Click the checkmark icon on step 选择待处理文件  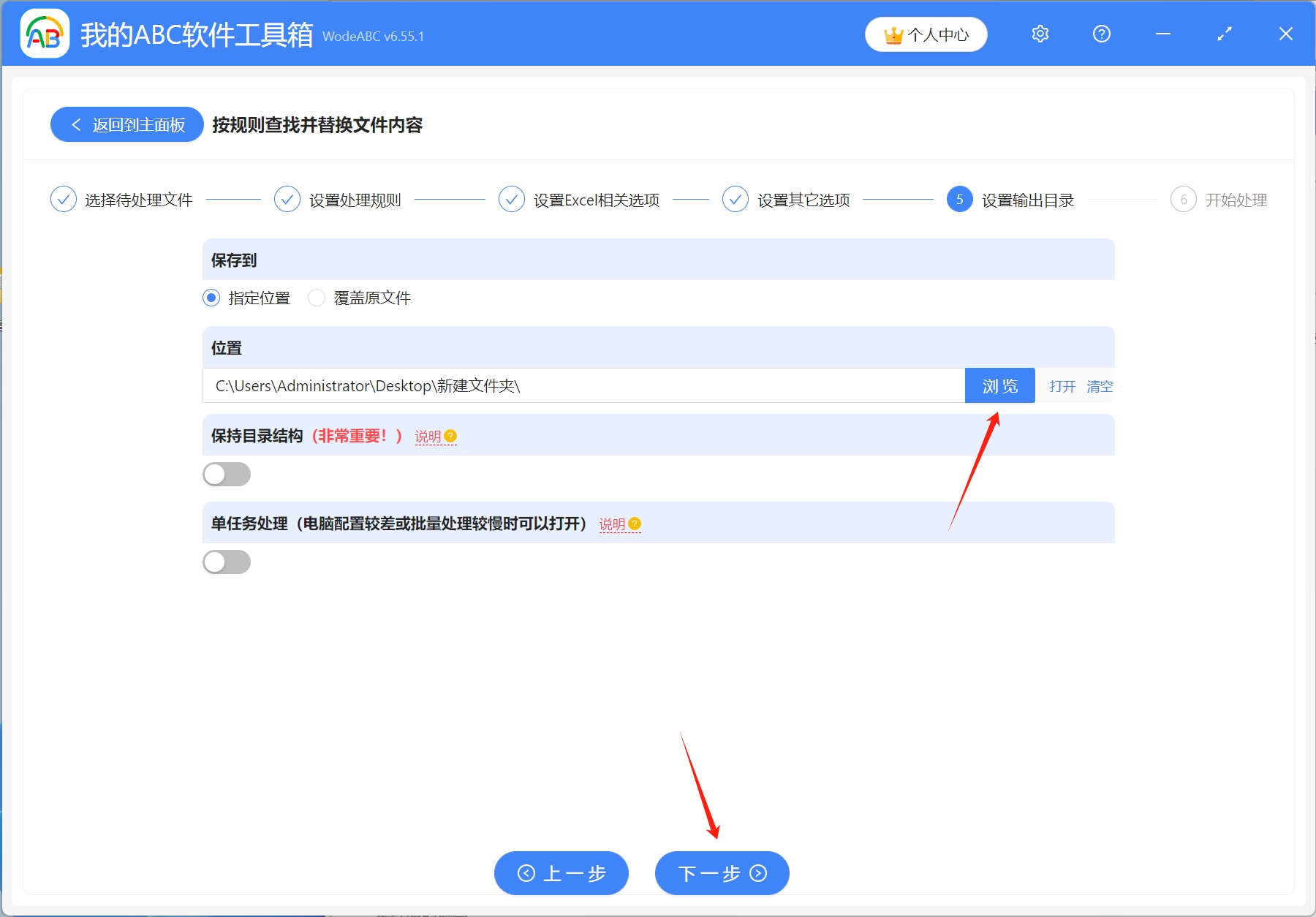[x=64, y=199]
